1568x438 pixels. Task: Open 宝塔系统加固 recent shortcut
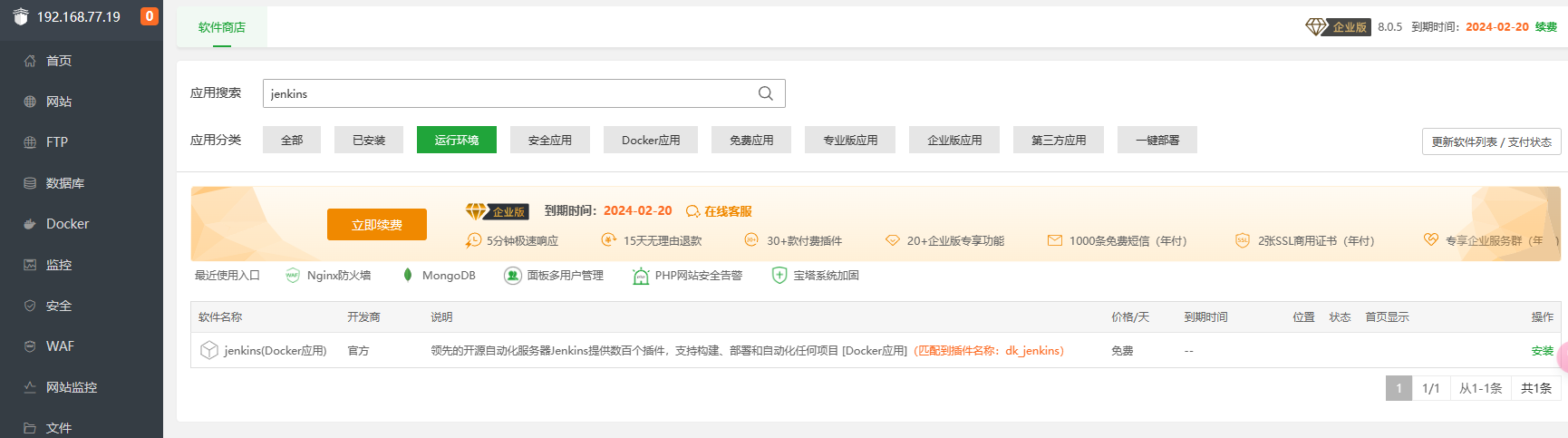815,276
